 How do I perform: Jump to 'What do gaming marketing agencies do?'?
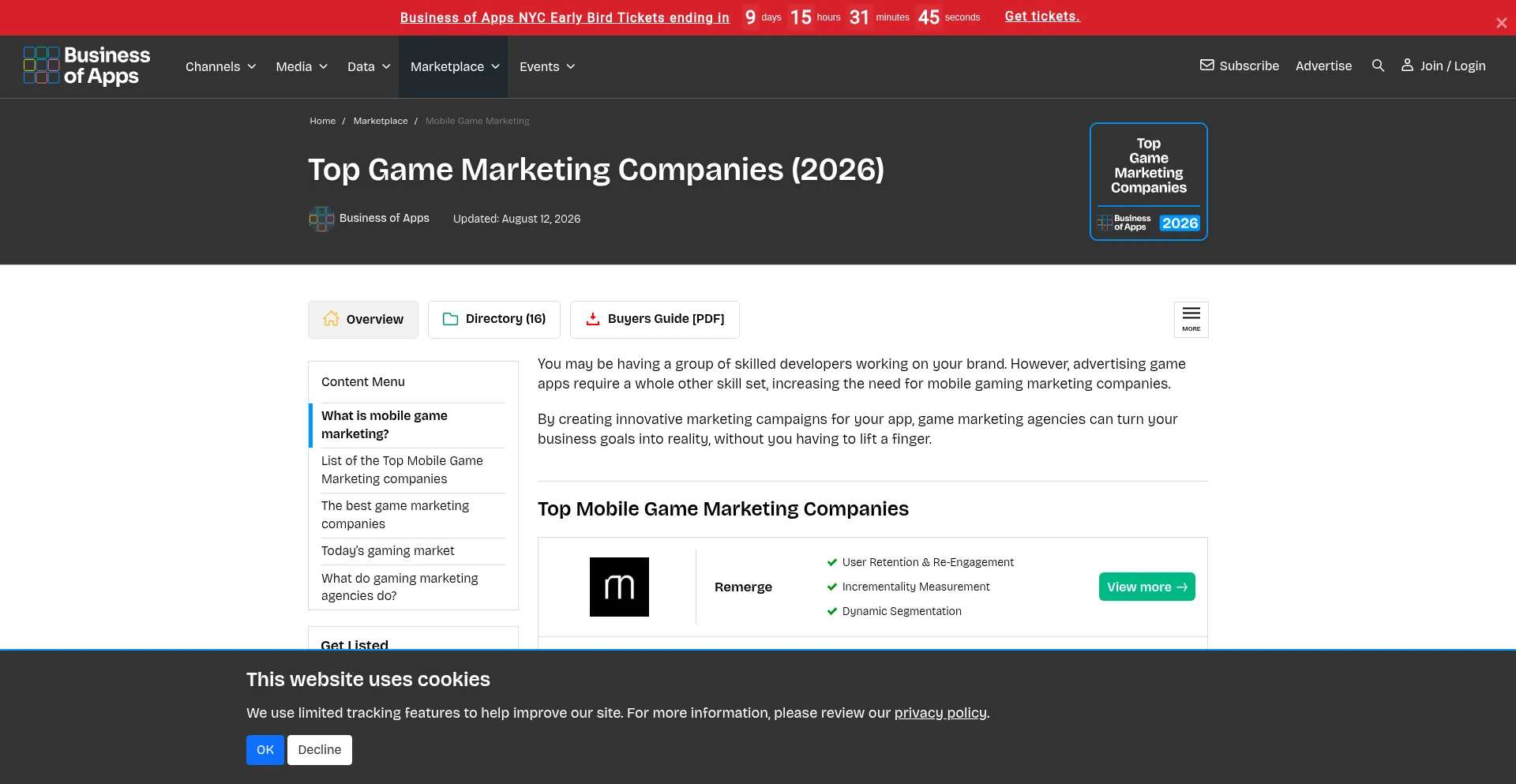(x=400, y=587)
